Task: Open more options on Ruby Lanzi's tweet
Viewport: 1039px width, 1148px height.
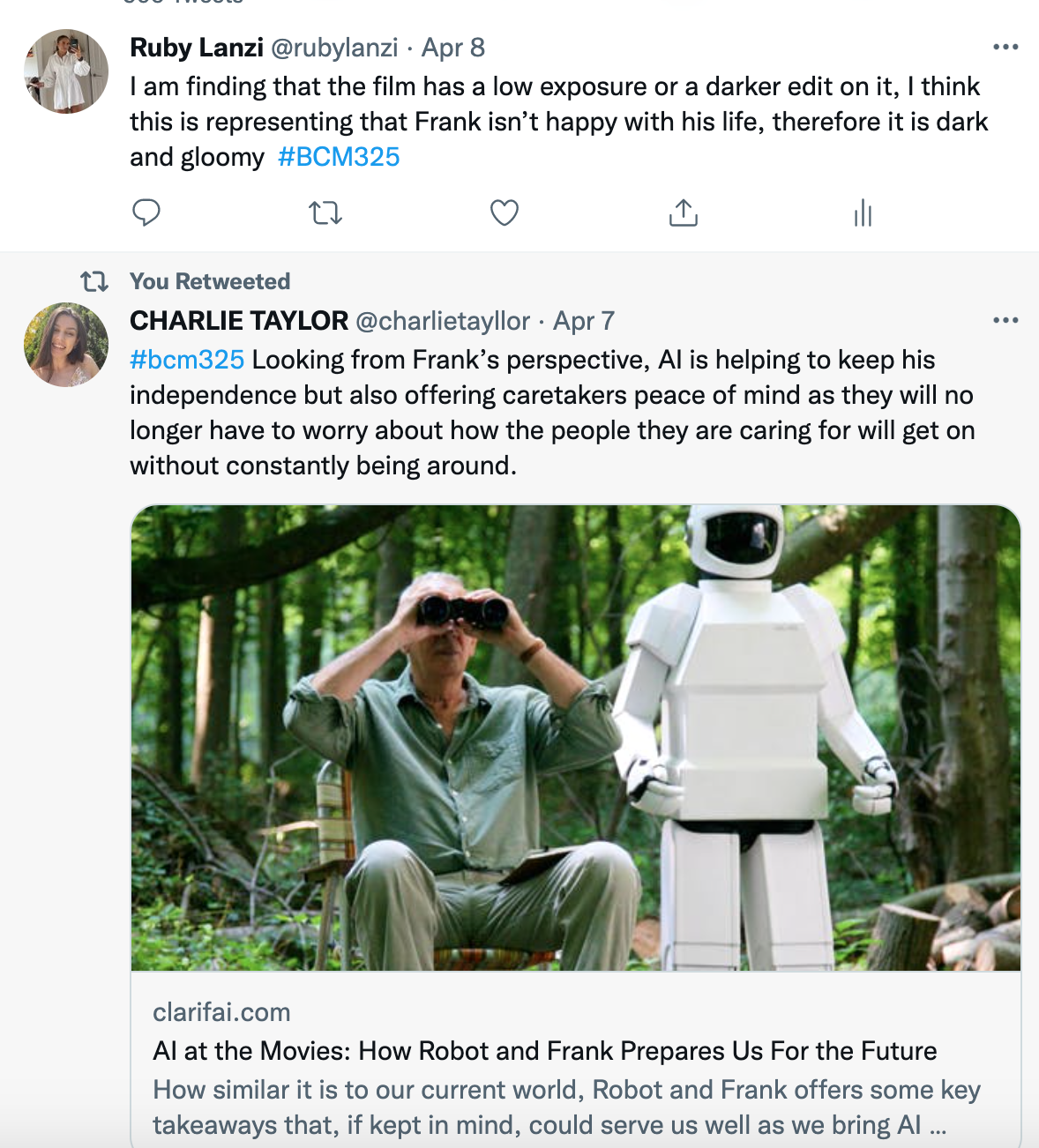Action: [x=1005, y=48]
